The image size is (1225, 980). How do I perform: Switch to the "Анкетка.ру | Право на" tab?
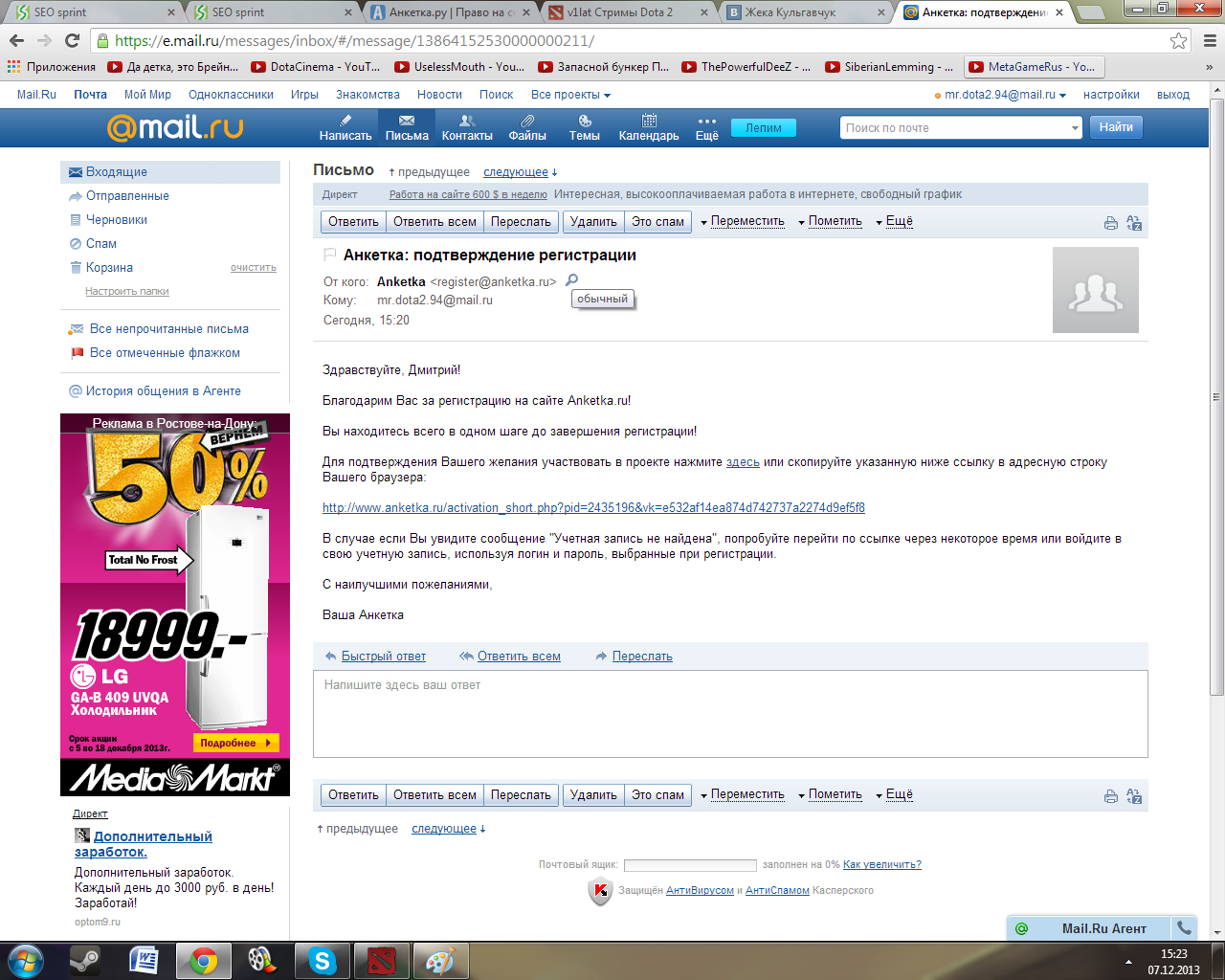coord(450,12)
